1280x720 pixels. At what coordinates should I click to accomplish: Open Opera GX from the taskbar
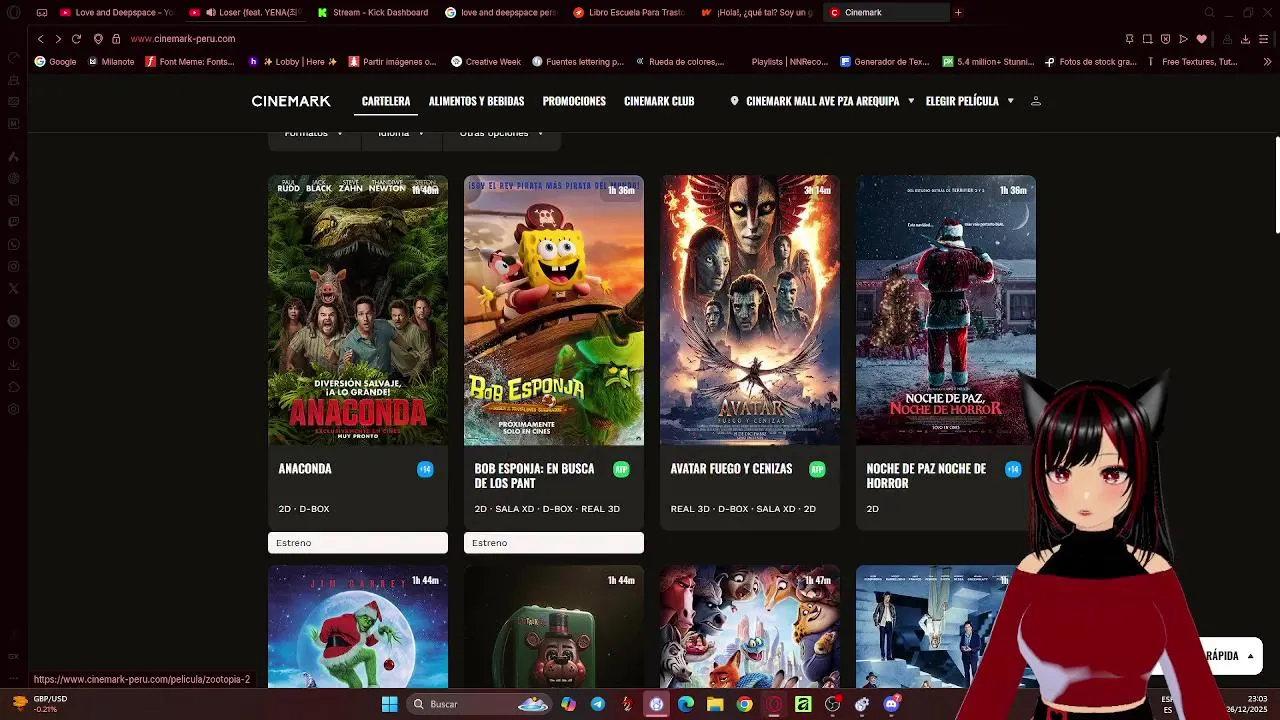click(x=774, y=704)
